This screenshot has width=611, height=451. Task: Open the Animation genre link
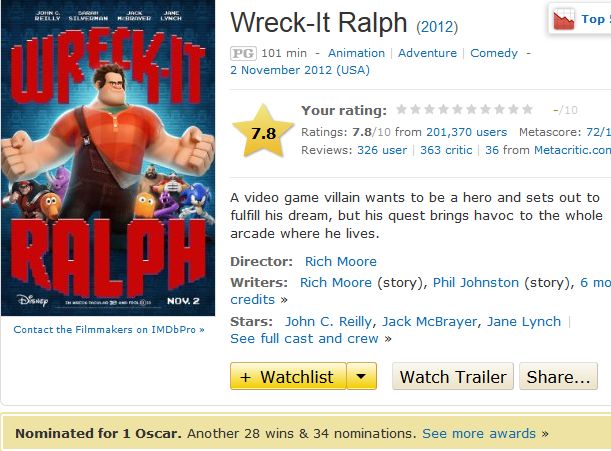(x=356, y=53)
